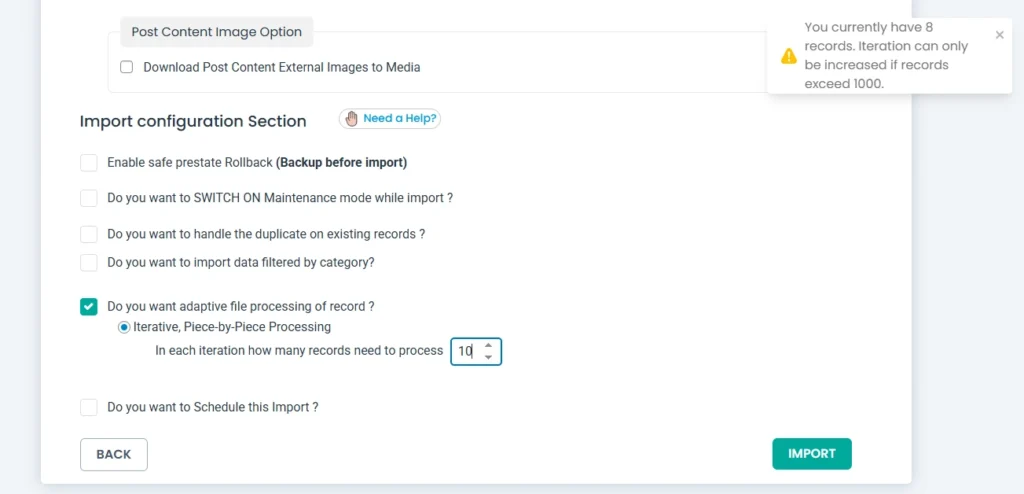Enable safe prestate Rollback checkbox

[89, 162]
